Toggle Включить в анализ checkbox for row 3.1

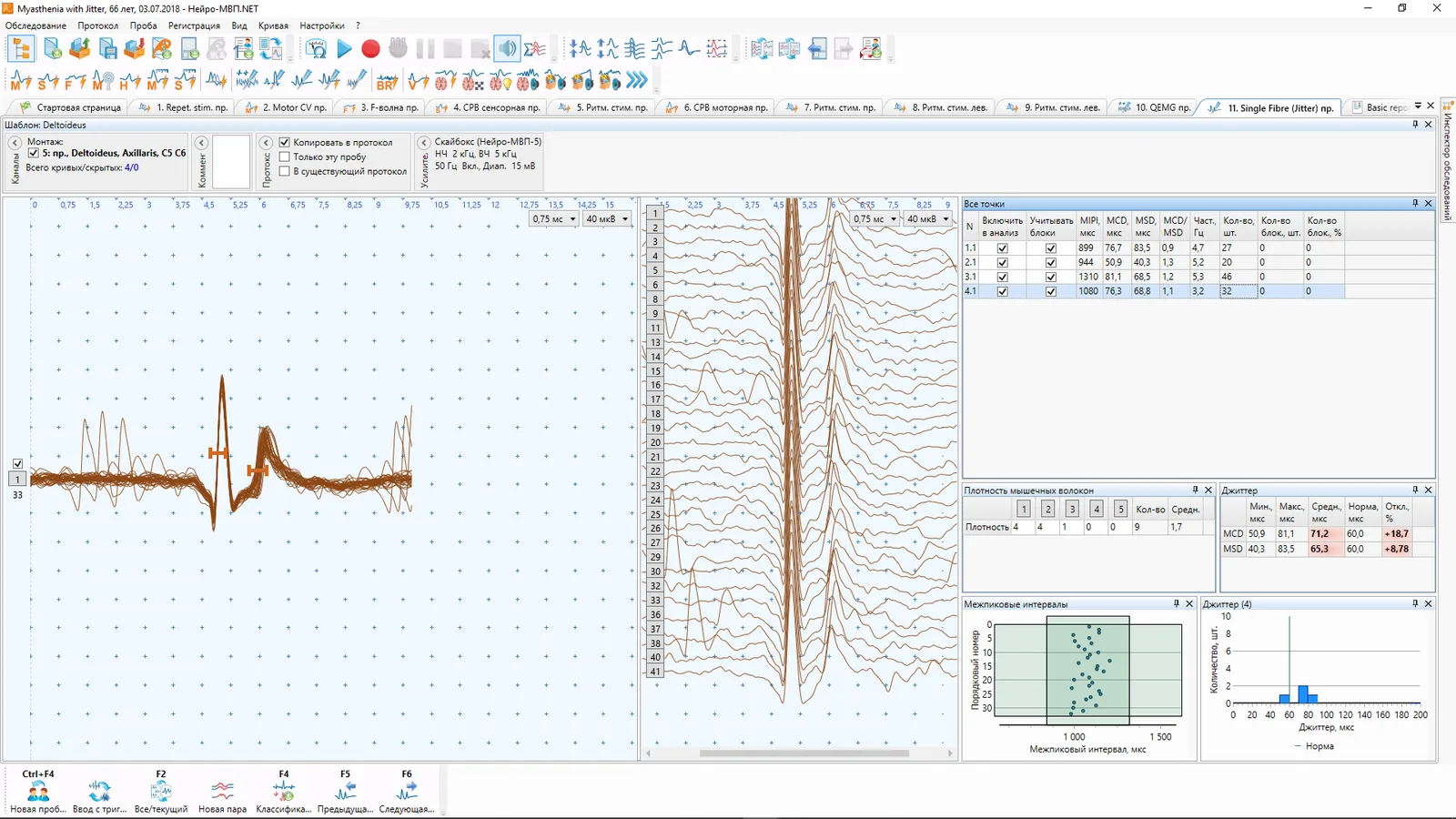pyautogui.click(x=1002, y=278)
